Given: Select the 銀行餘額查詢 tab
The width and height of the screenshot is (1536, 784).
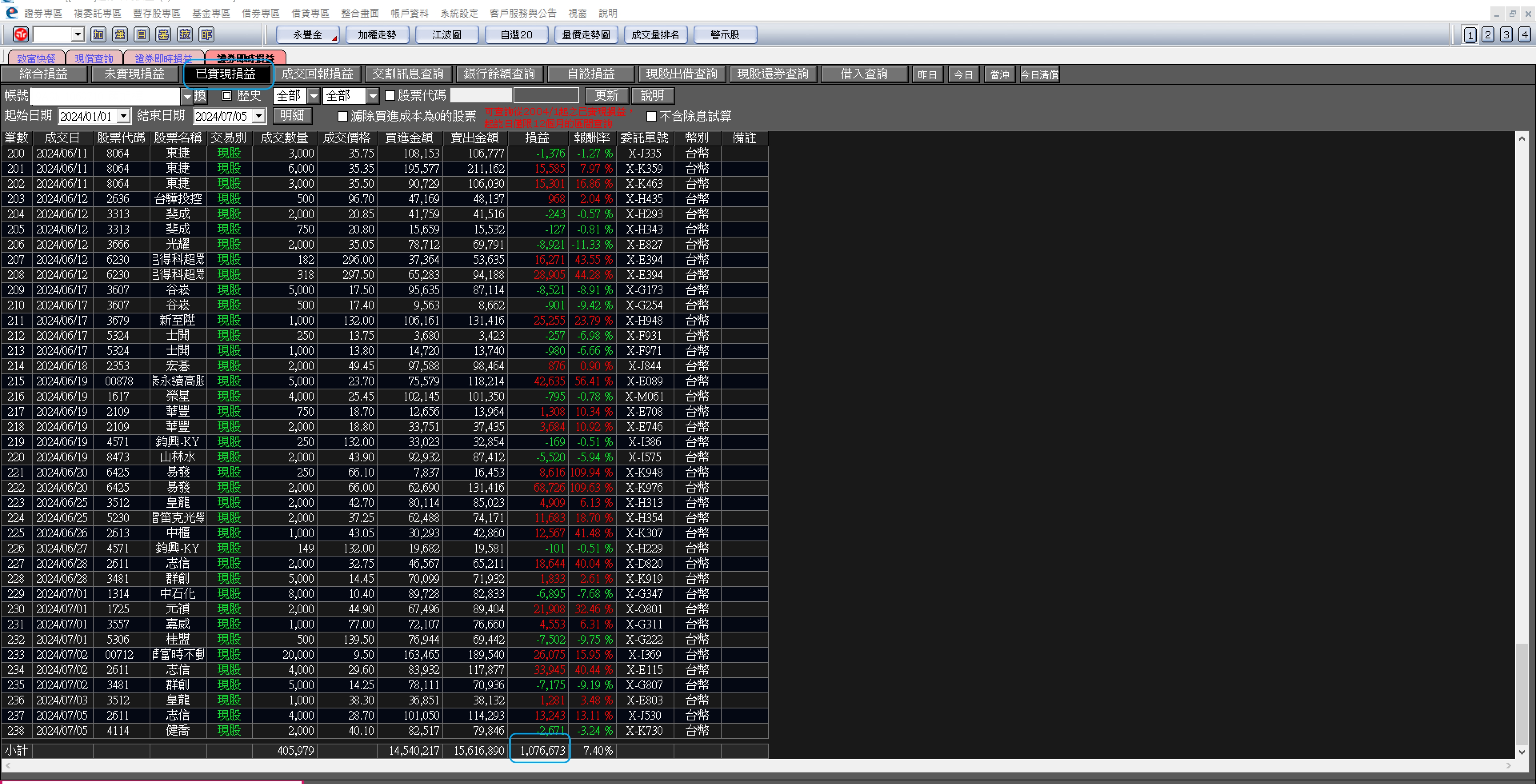Looking at the screenshot, I should [500, 74].
